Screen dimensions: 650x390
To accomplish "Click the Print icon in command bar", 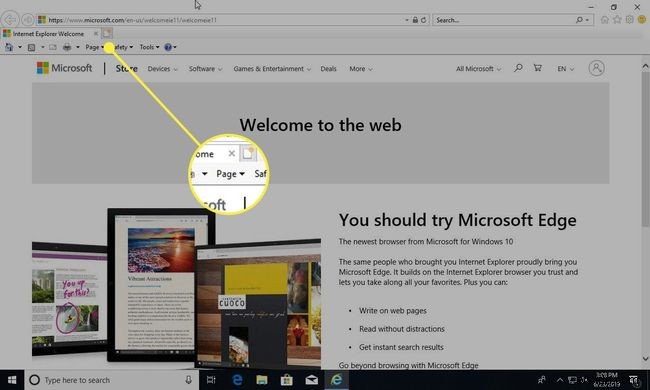I will tap(67, 47).
